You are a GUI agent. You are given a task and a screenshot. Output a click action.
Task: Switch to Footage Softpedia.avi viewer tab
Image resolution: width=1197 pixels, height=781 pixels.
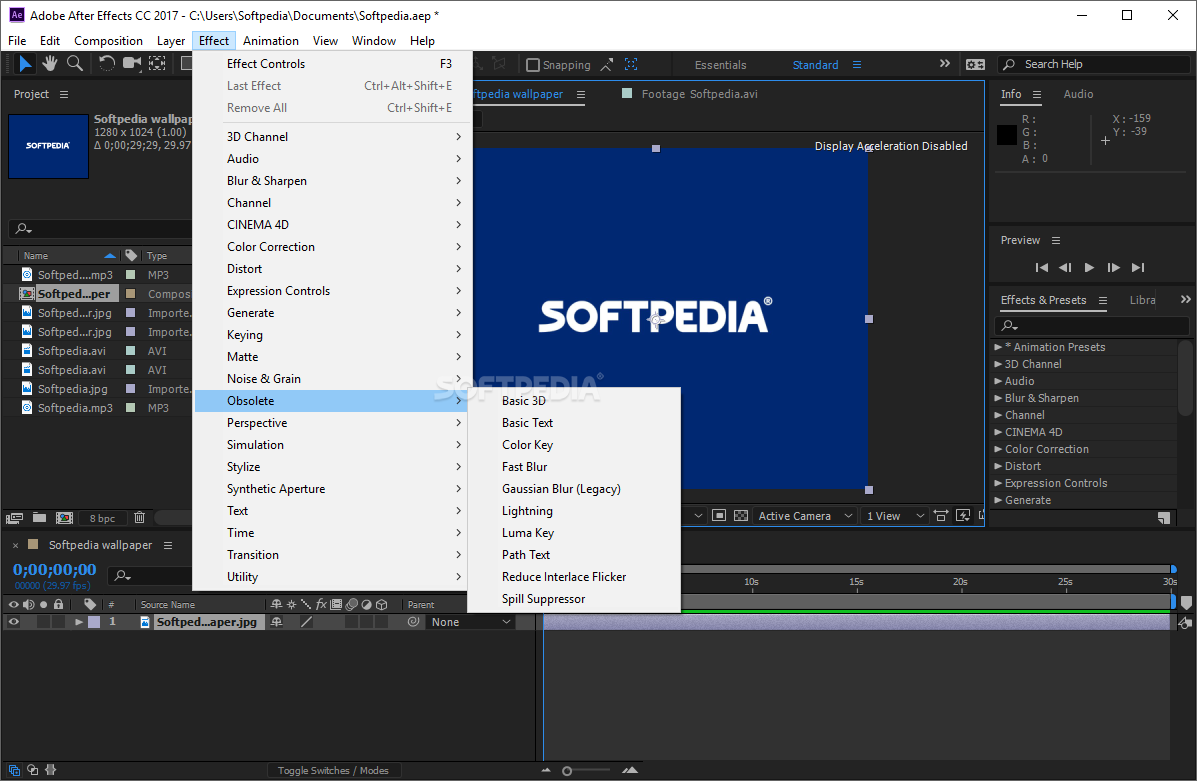pyautogui.click(x=699, y=94)
